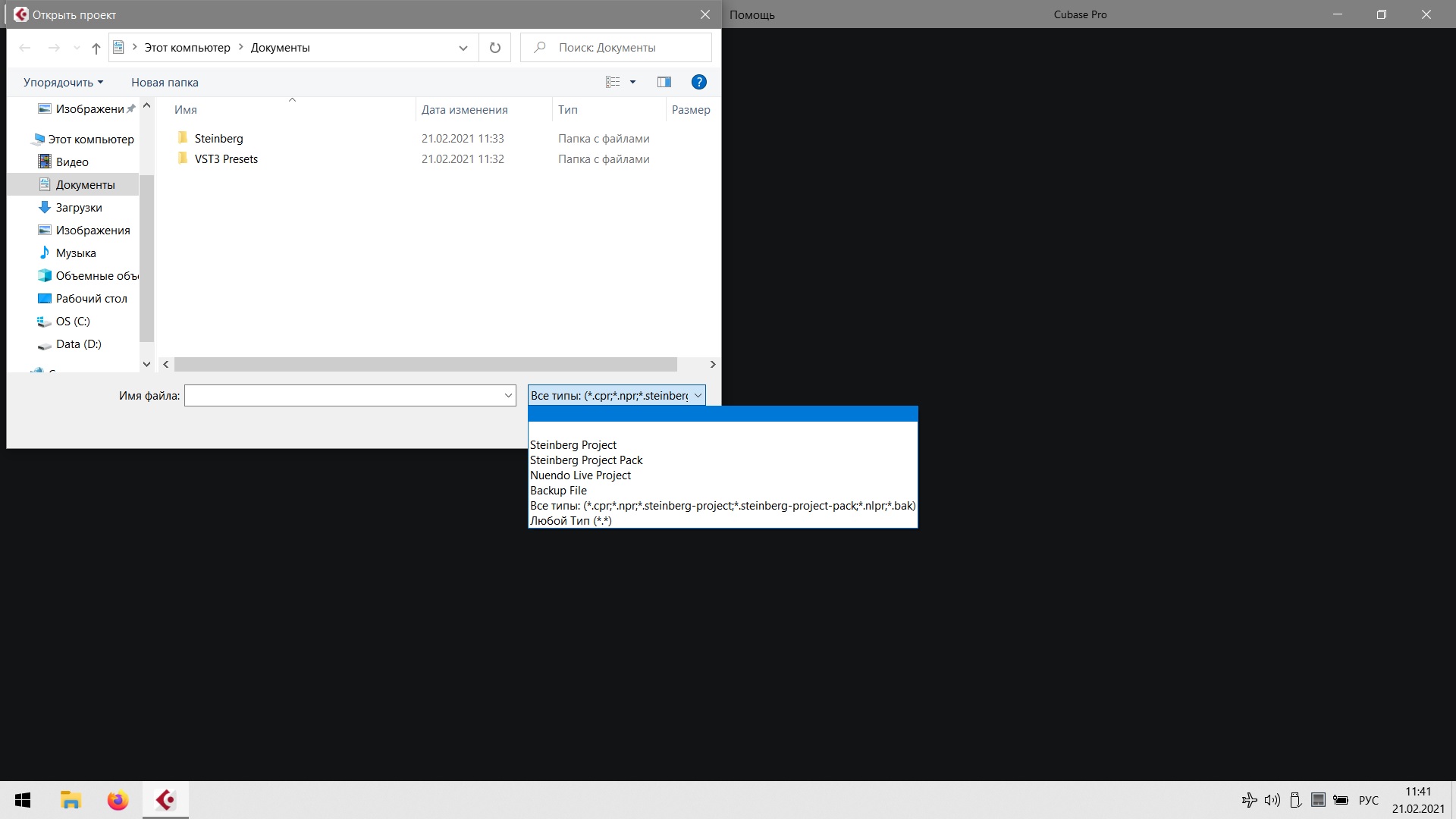
Task: Click the up one level arrow
Action: point(96,48)
